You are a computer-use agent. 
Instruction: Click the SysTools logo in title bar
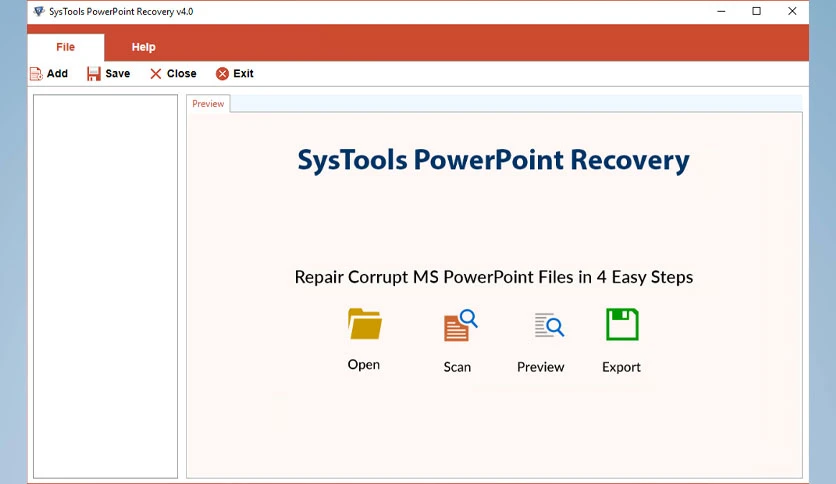point(39,11)
